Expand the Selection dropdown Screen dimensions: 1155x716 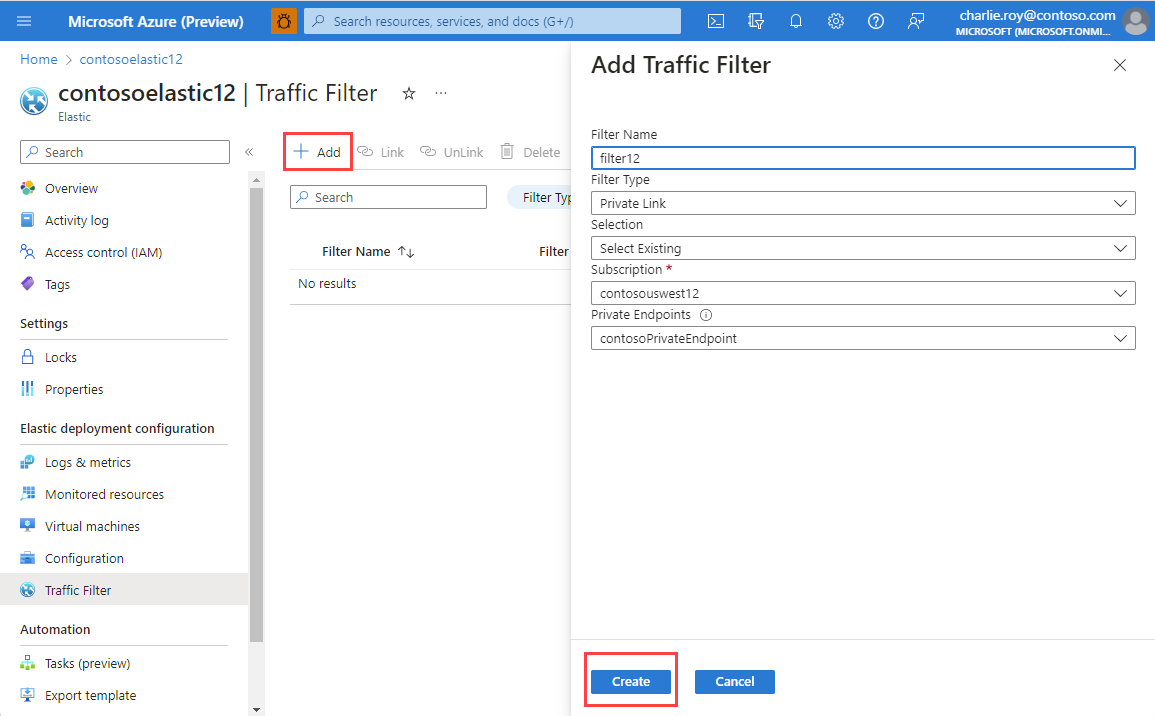tap(863, 248)
